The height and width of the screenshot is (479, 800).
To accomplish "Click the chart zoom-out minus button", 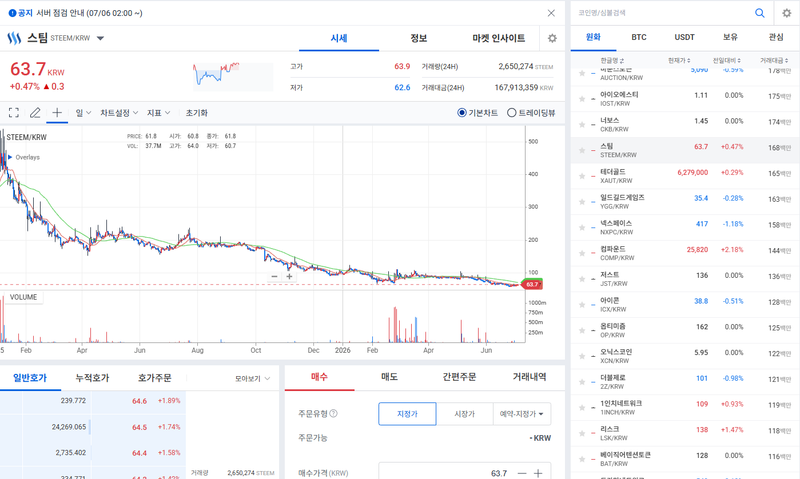I will pyautogui.click(x=274, y=276).
